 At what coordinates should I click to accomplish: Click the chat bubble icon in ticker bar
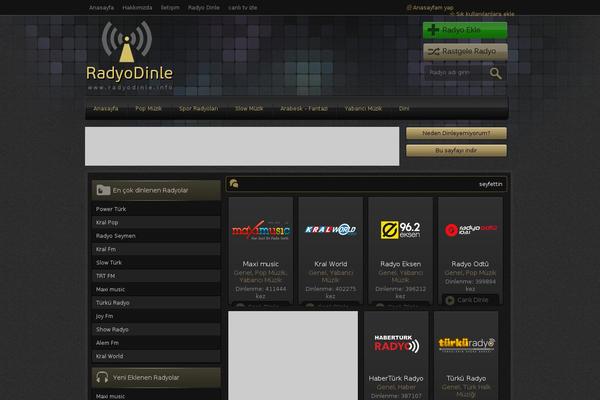pos(234,184)
